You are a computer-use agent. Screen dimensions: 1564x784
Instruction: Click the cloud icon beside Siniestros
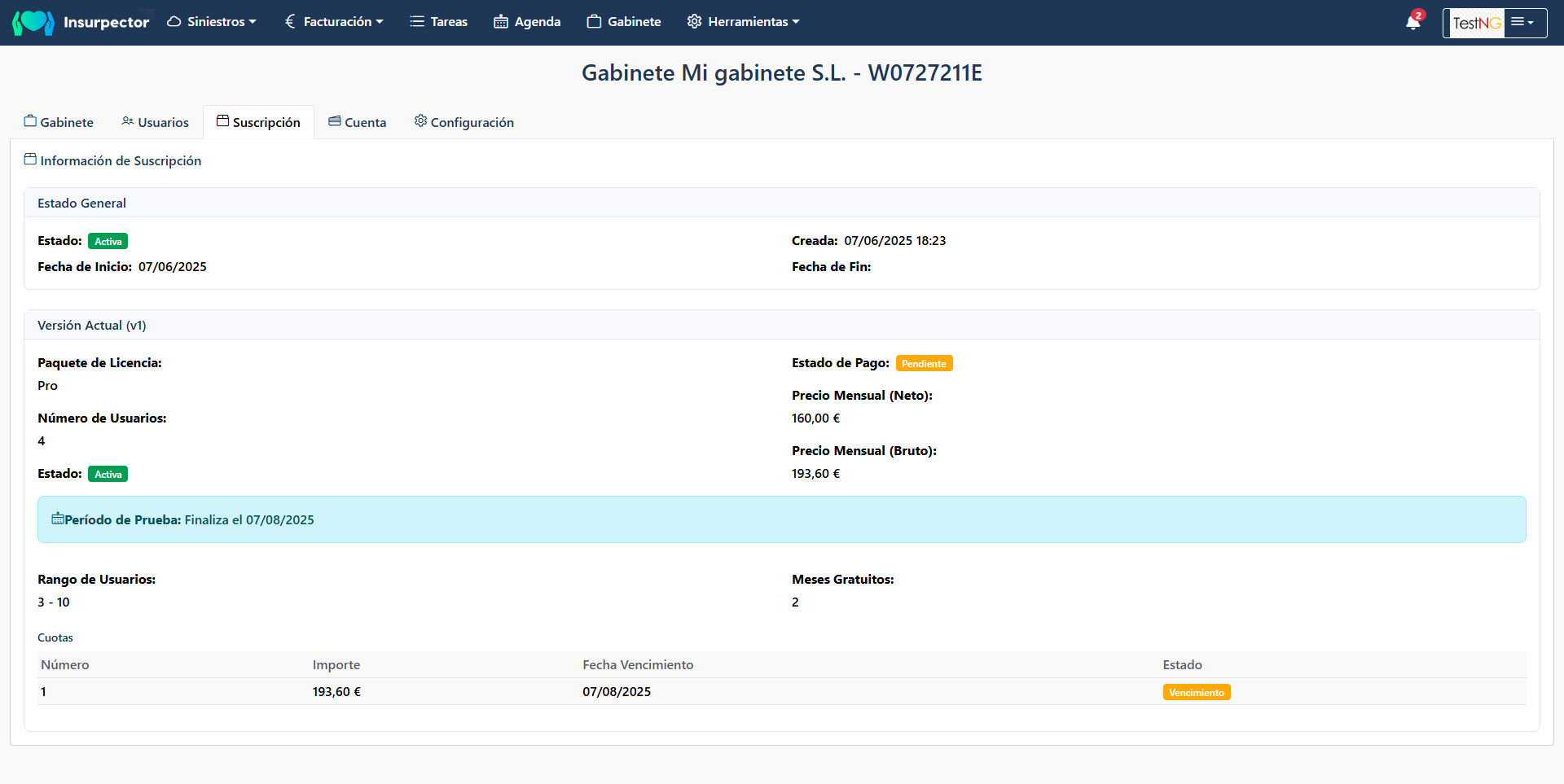[174, 22]
